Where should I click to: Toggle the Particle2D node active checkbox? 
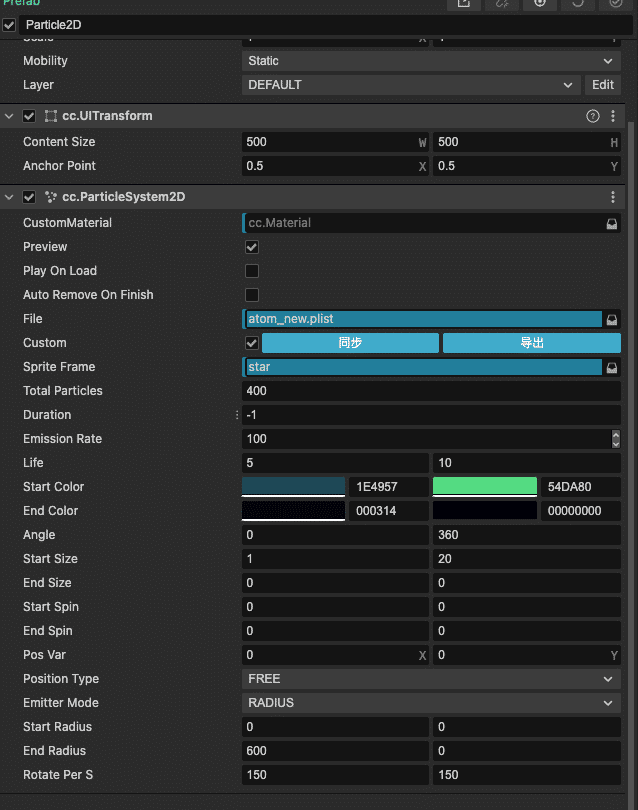[x=9, y=25]
